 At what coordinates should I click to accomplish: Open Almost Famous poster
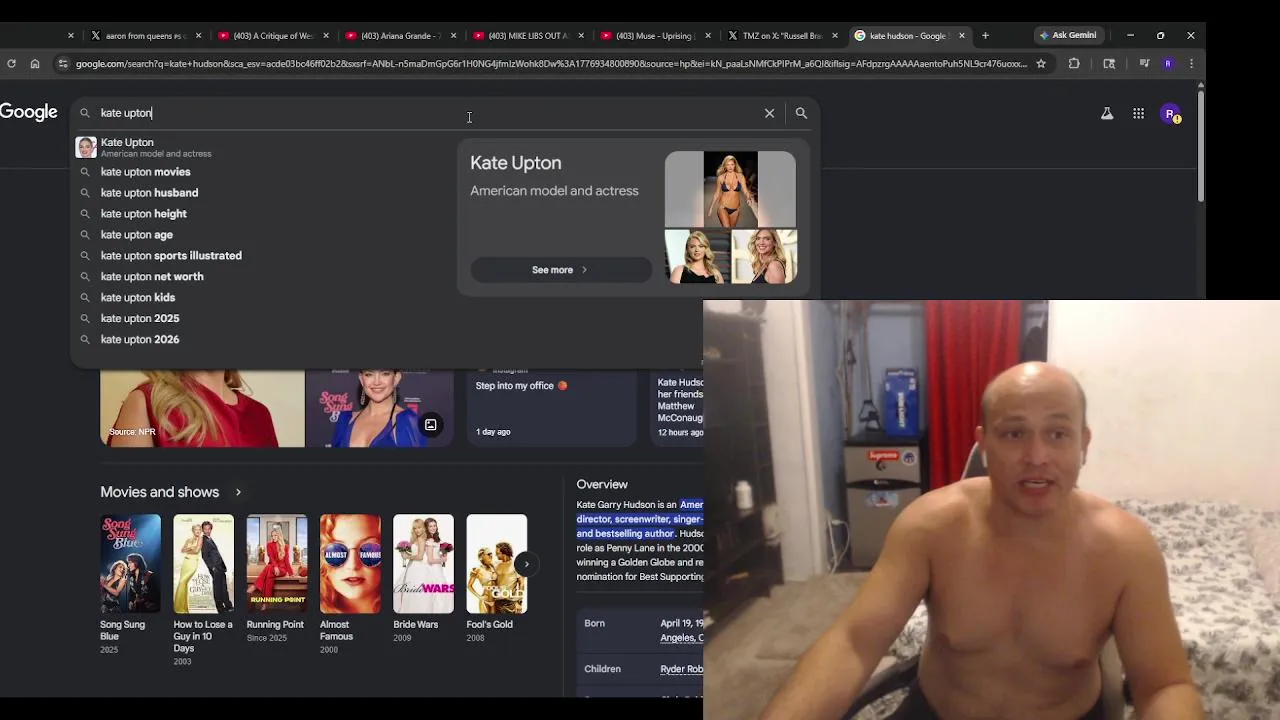(350, 564)
